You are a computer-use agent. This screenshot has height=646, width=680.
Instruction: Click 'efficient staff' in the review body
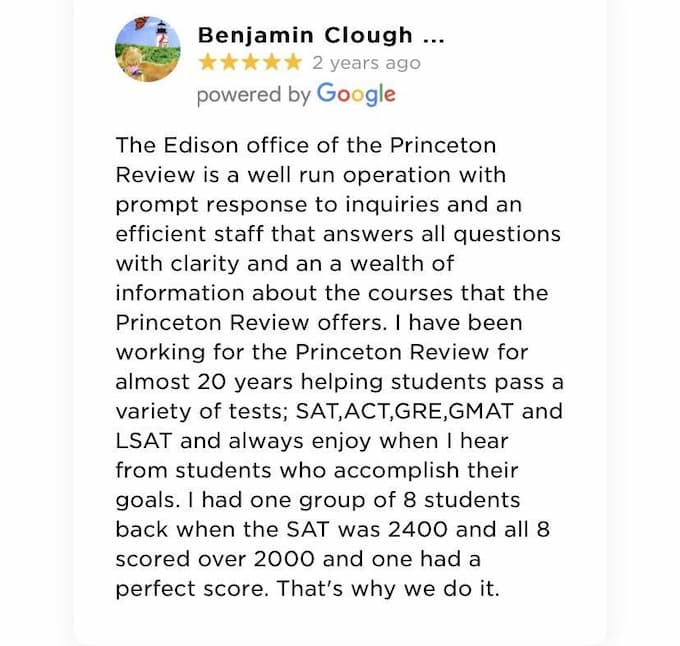[x=190, y=234]
